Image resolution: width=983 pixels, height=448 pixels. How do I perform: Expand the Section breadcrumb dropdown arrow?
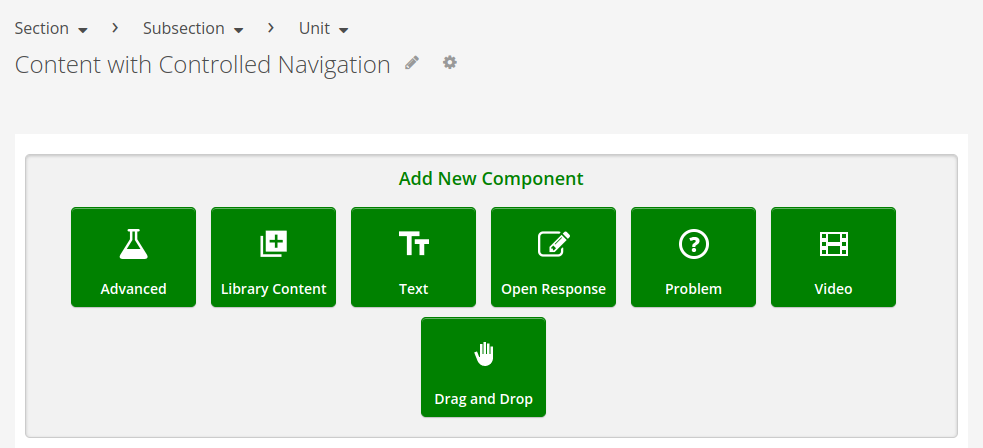[82, 30]
